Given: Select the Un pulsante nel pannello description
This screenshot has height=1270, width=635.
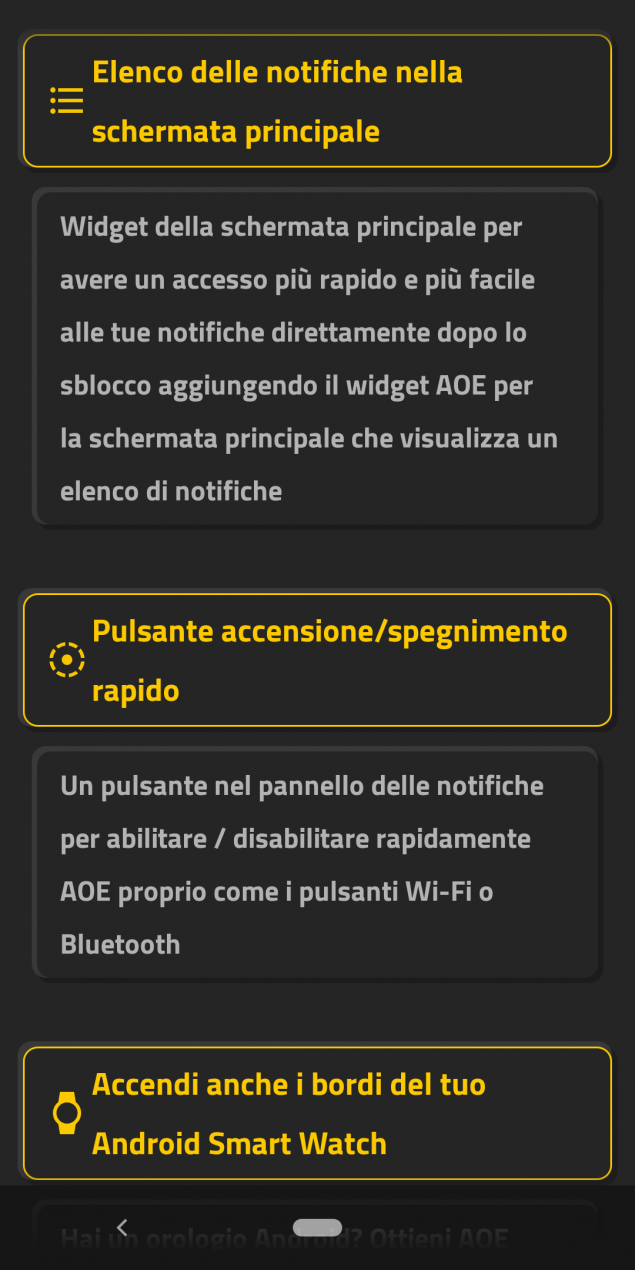Looking at the screenshot, I should pyautogui.click(x=317, y=864).
